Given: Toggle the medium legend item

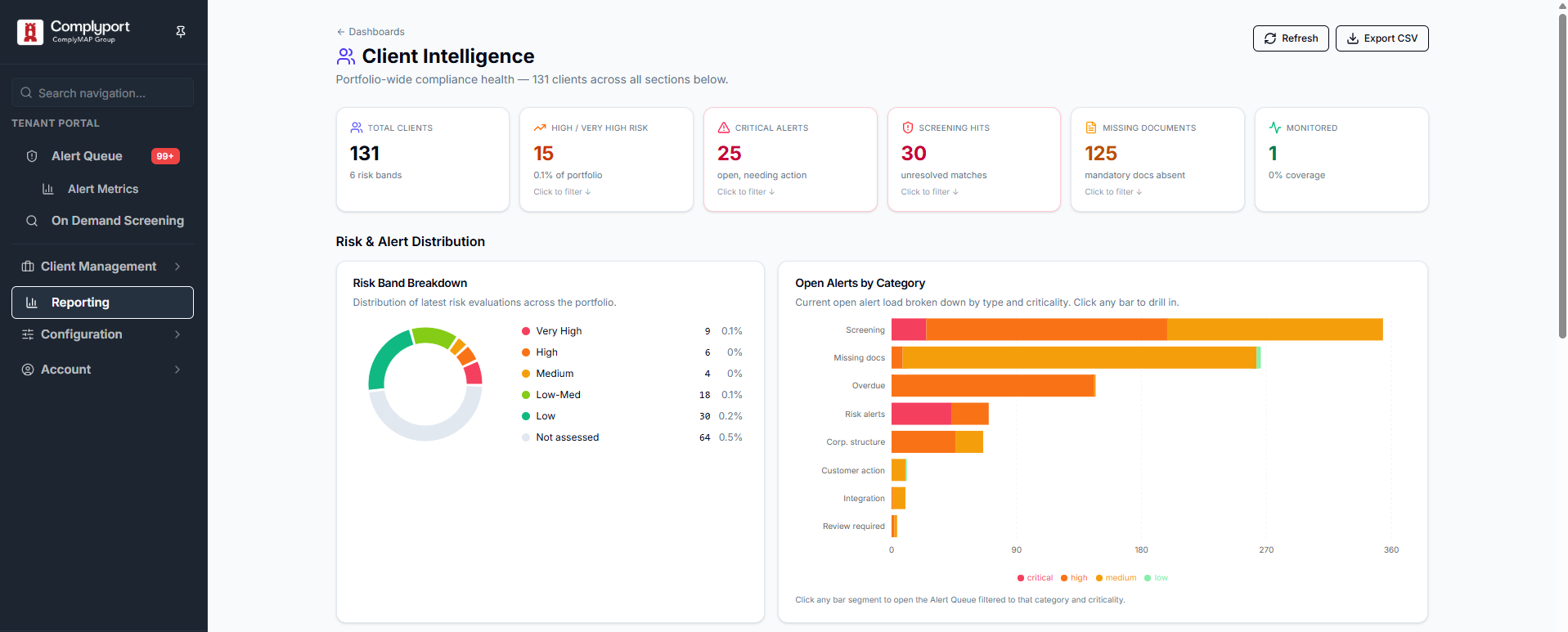Looking at the screenshot, I should click(x=1116, y=578).
